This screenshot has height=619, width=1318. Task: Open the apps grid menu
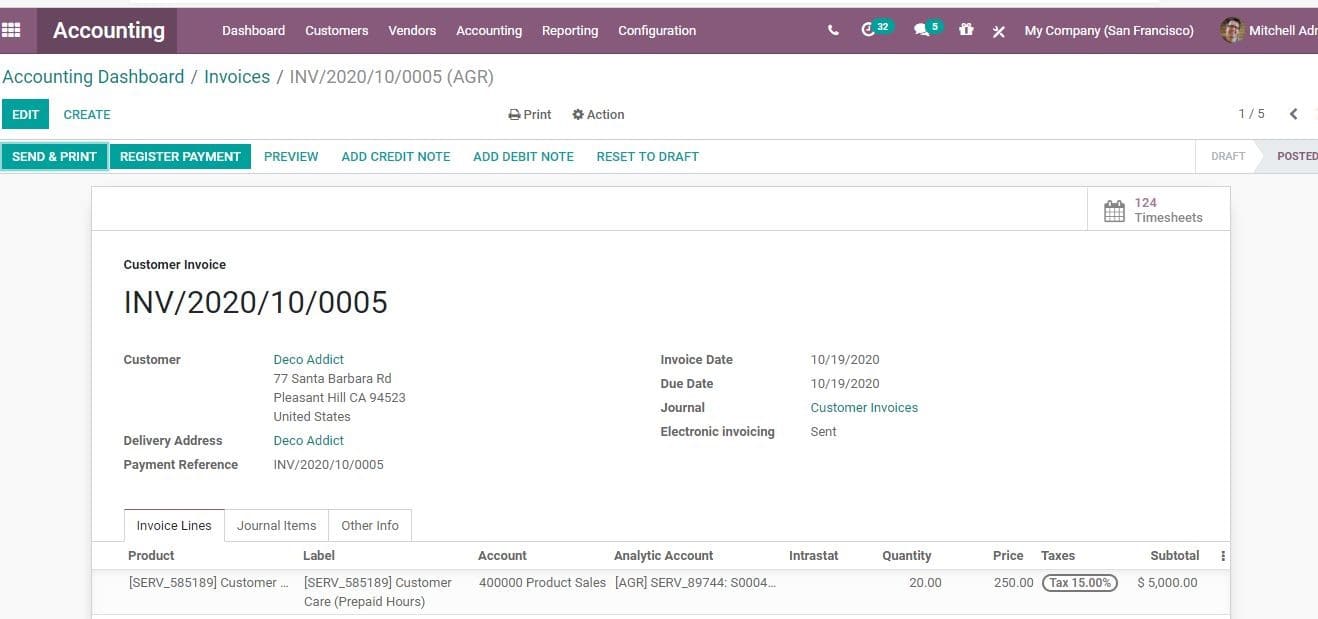pyautogui.click(x=13, y=30)
